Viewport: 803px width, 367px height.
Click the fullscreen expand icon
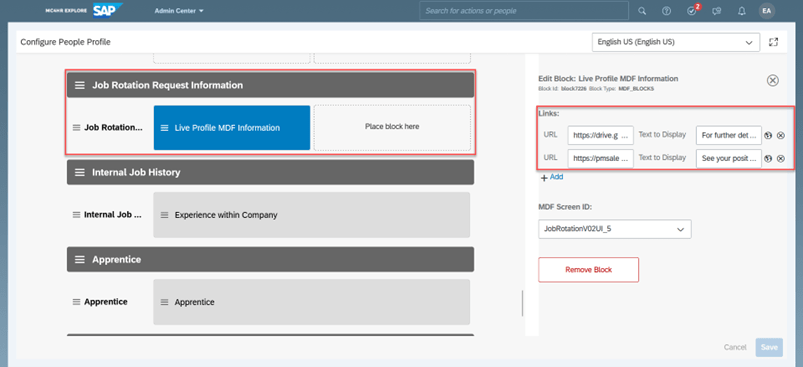point(773,42)
